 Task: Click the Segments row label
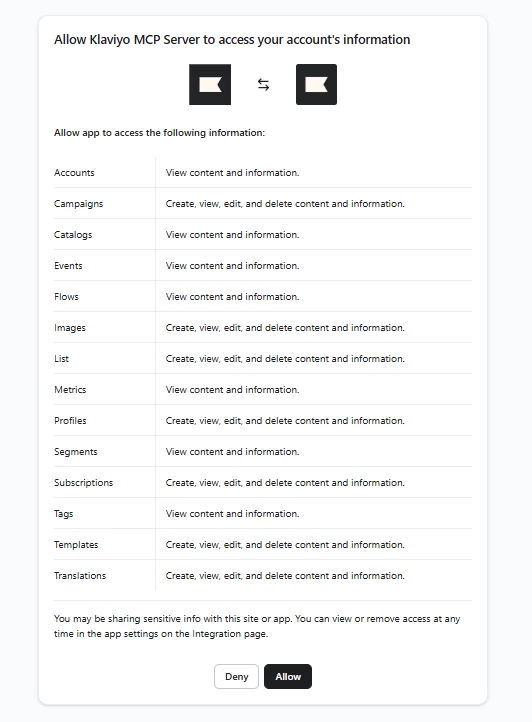point(76,452)
